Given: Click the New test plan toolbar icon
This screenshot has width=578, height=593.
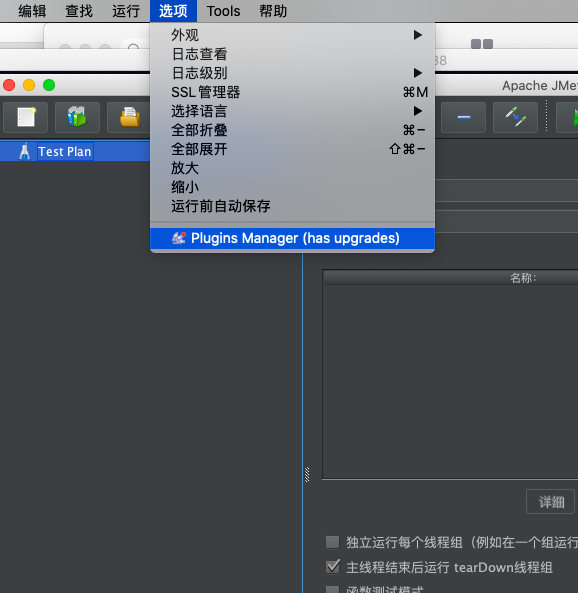Looking at the screenshot, I should tap(26, 117).
